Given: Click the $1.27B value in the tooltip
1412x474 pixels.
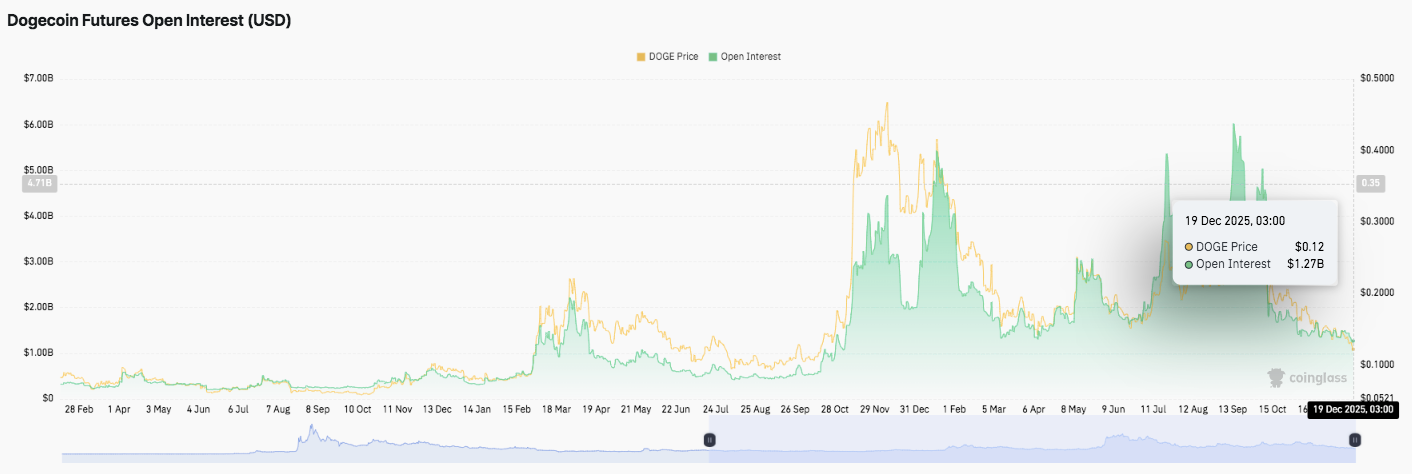Looking at the screenshot, I should tap(1305, 264).
